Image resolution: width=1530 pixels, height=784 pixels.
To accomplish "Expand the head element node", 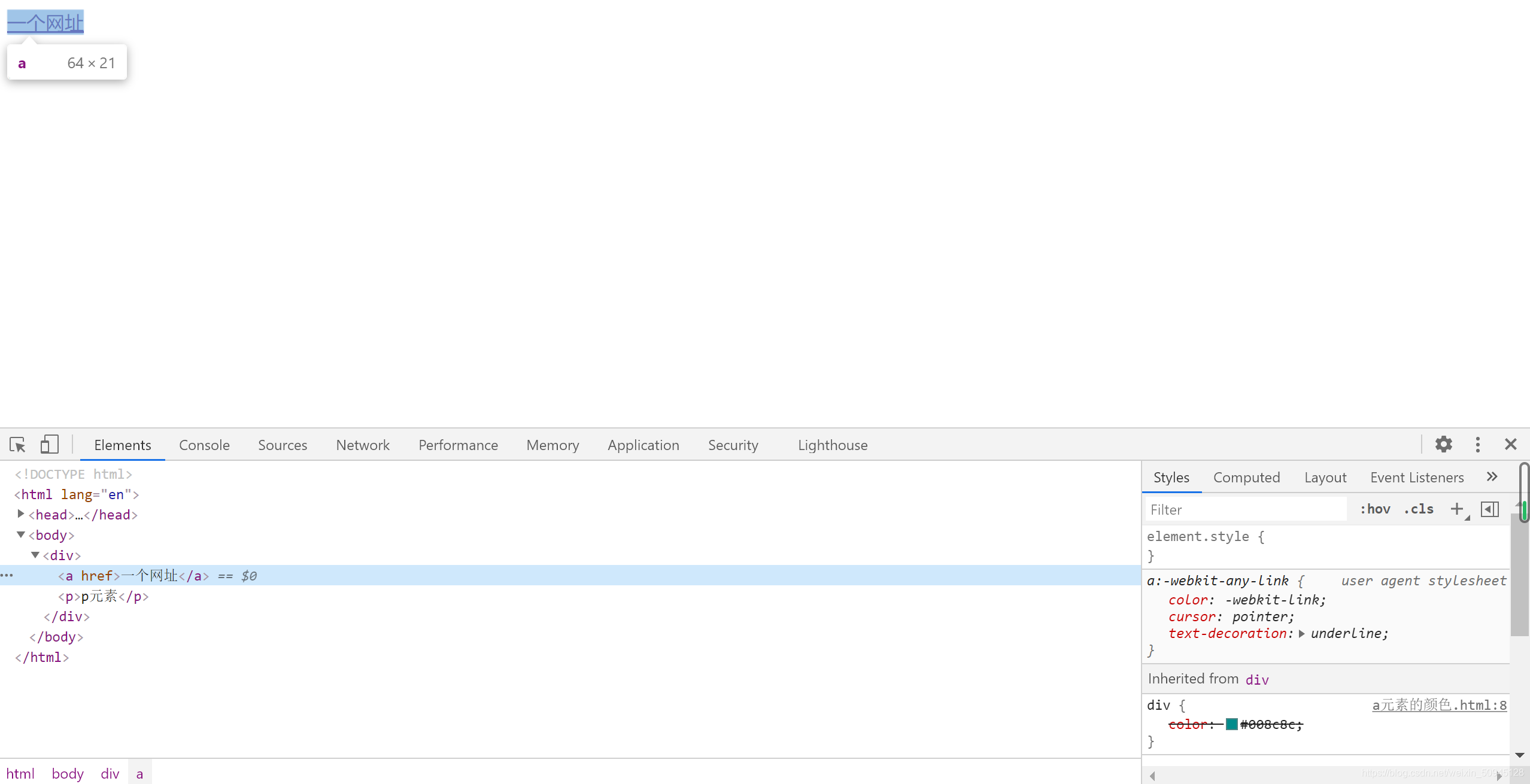I will click(x=21, y=514).
